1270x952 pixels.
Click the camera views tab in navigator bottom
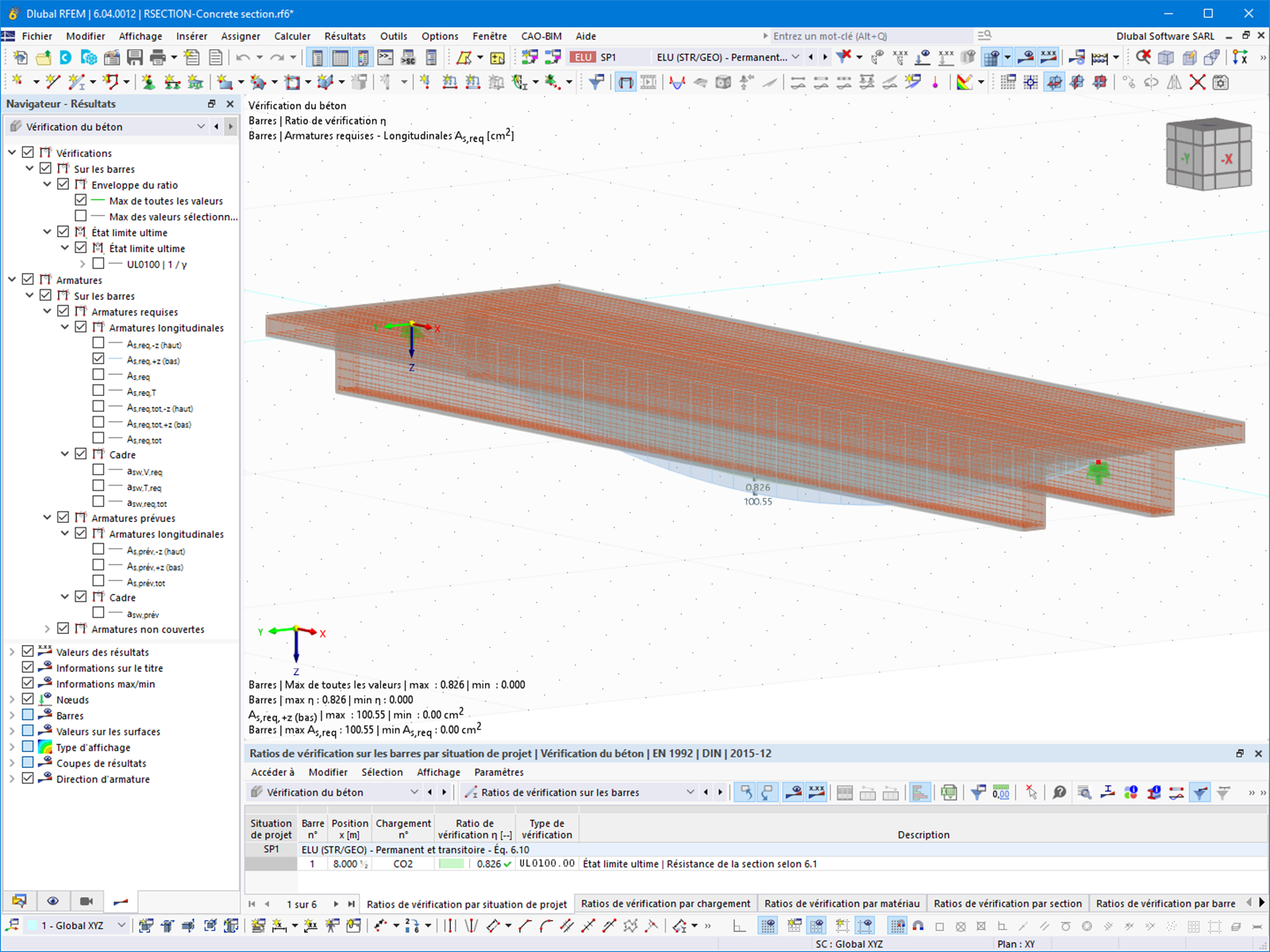(x=87, y=901)
